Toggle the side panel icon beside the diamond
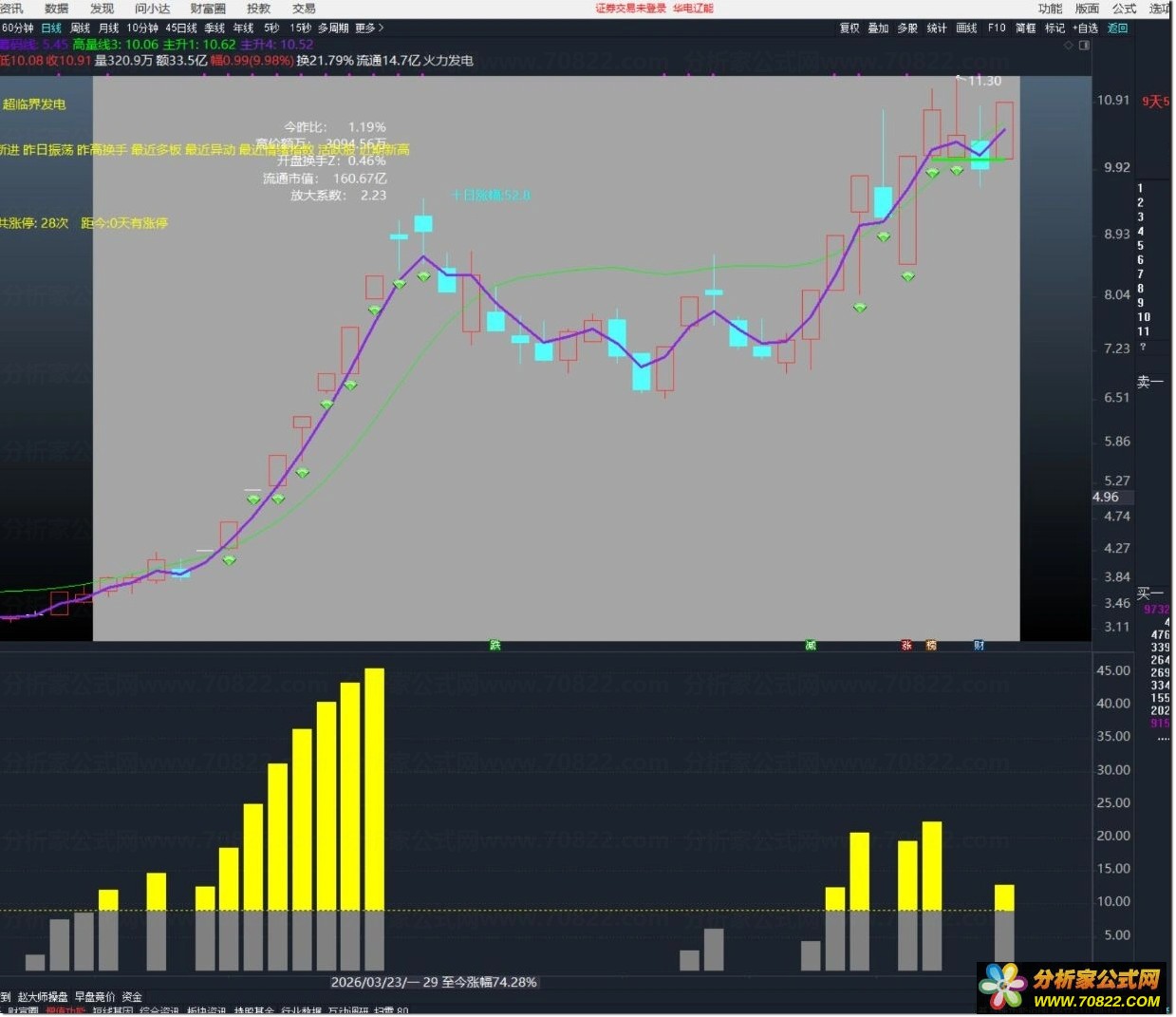Image resolution: width=1176 pixels, height=1017 pixels. 1084,45
